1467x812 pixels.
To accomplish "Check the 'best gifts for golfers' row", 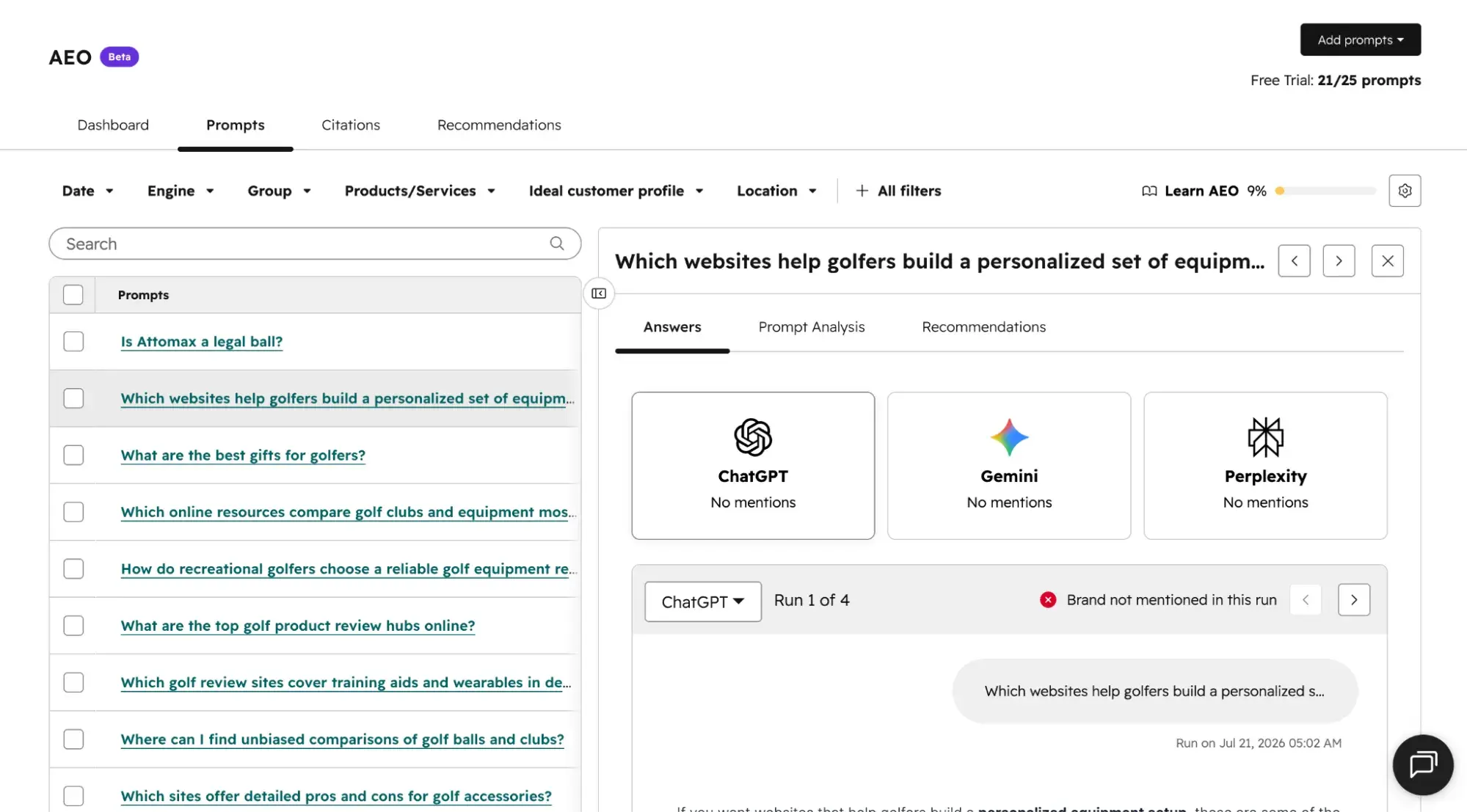I will (x=73, y=456).
